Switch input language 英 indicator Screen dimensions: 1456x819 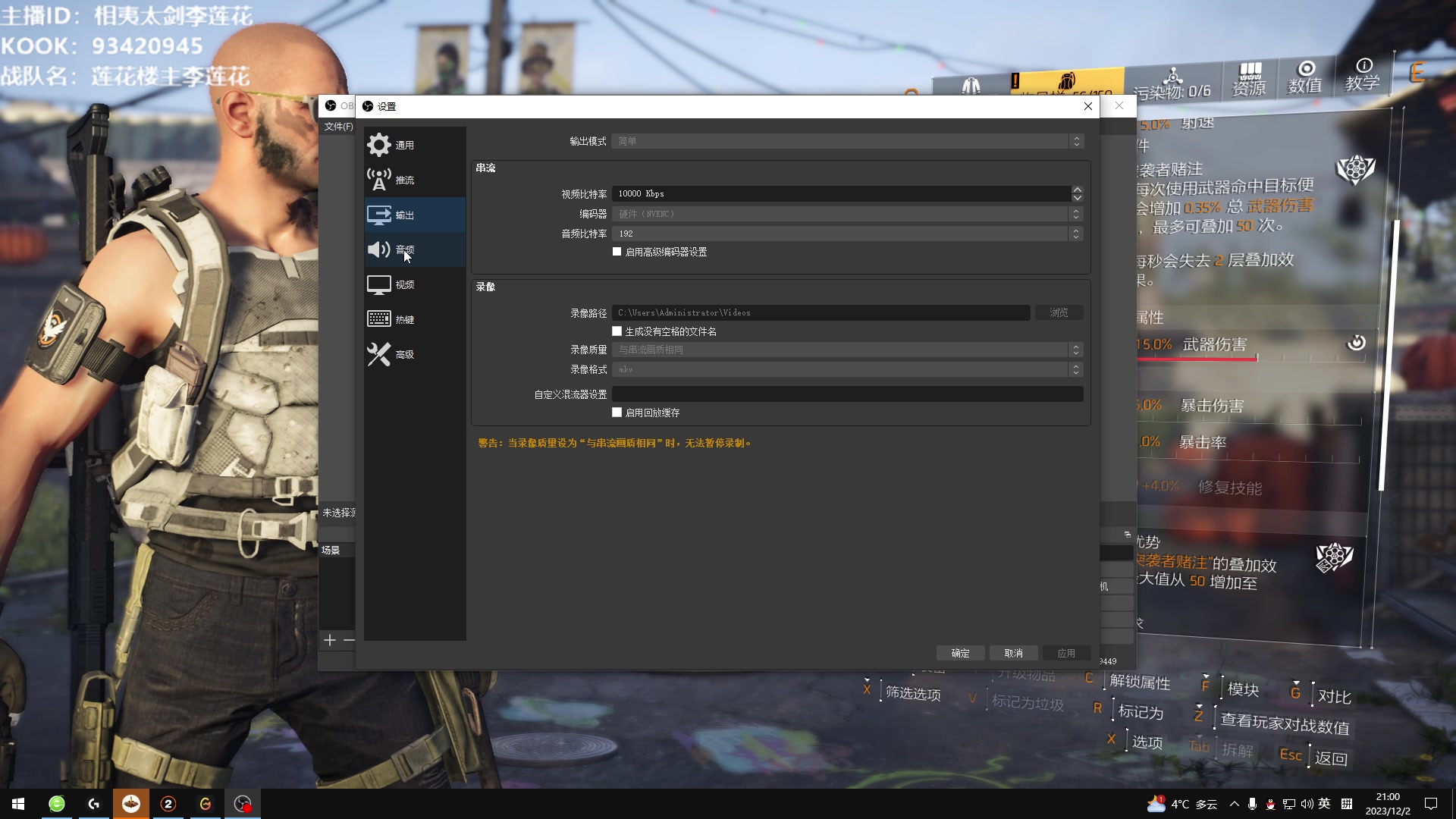coord(1325,804)
